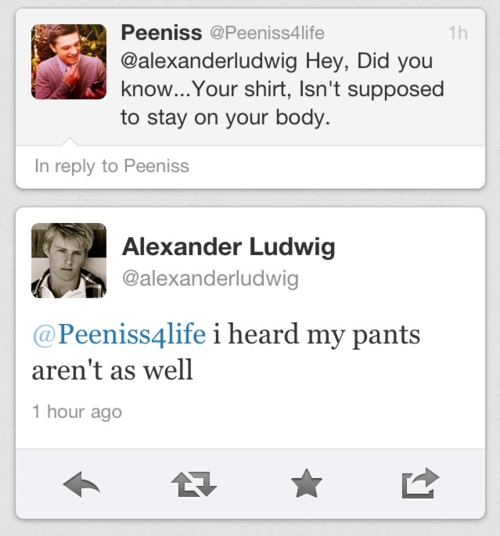Tap the @Peeniss4life handle in top tweet
The width and height of the screenshot is (500, 536).
(x=267, y=33)
